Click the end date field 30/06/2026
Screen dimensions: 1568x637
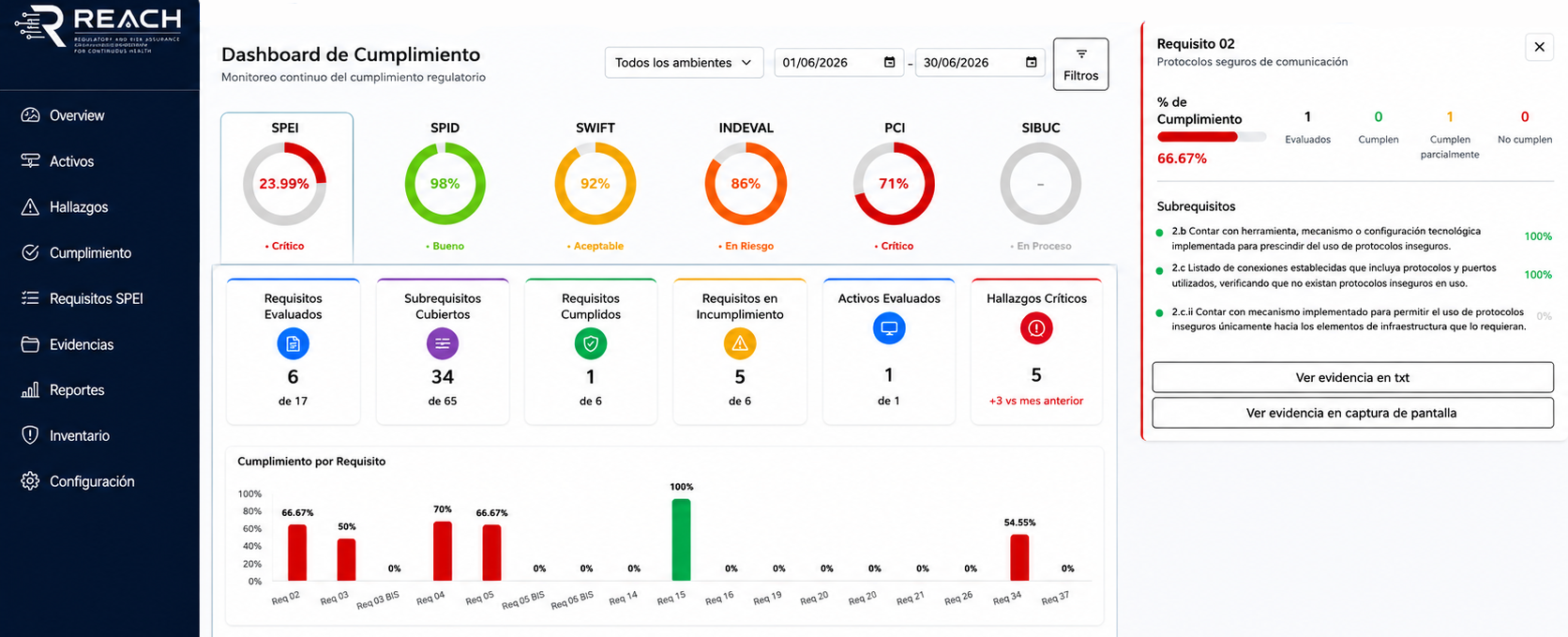click(980, 63)
